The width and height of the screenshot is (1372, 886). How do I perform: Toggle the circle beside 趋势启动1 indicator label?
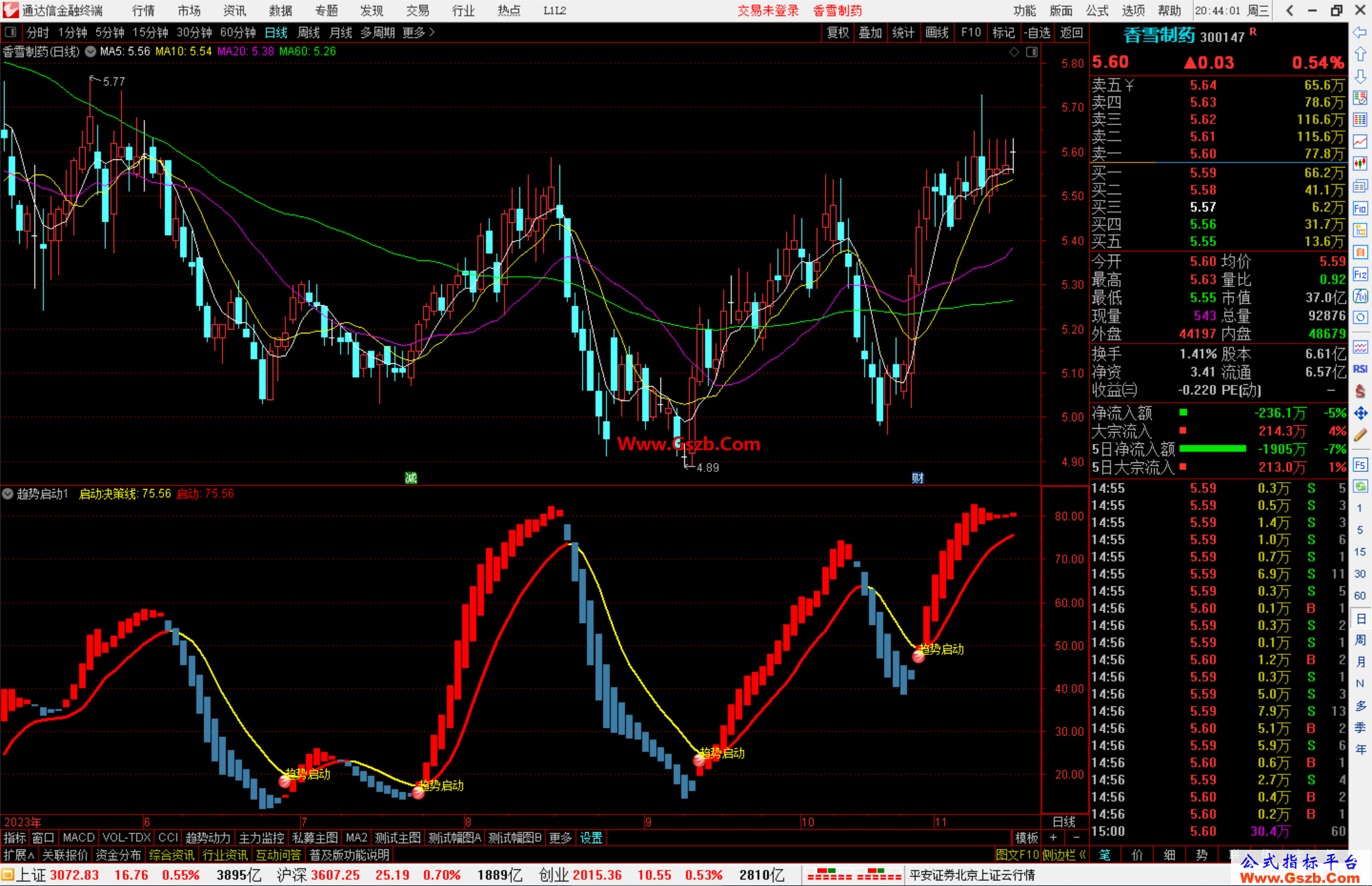pyautogui.click(x=8, y=493)
